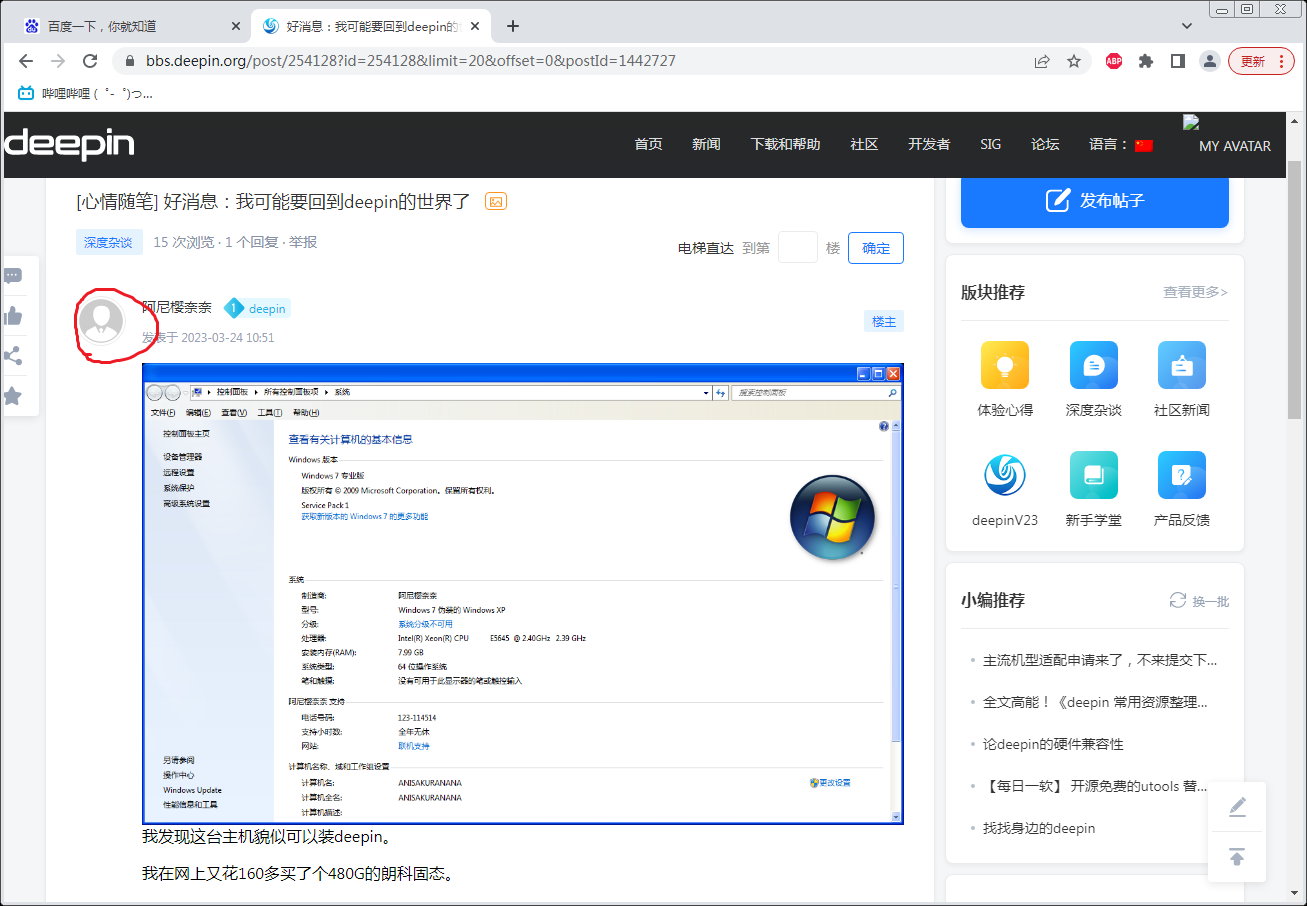Go back to the previous page
The height and width of the screenshot is (906, 1307).
tap(26, 61)
